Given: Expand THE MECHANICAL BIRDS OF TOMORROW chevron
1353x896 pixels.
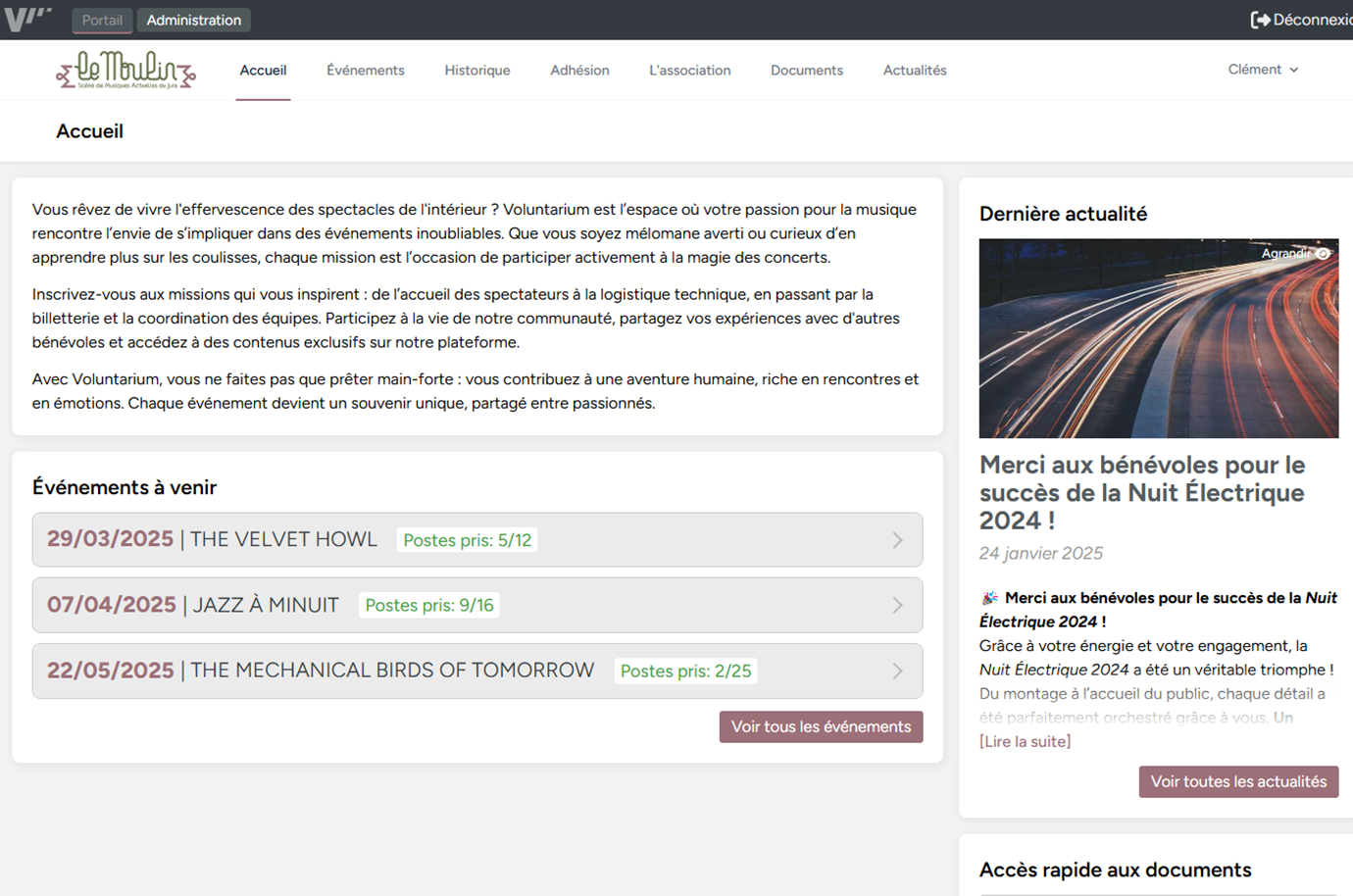Looking at the screenshot, I should pos(897,671).
